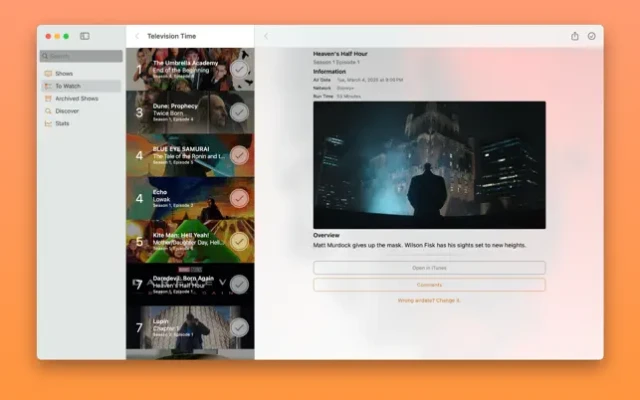Click the Stats chart icon in sidebar
The height and width of the screenshot is (400, 640).
(x=48, y=124)
